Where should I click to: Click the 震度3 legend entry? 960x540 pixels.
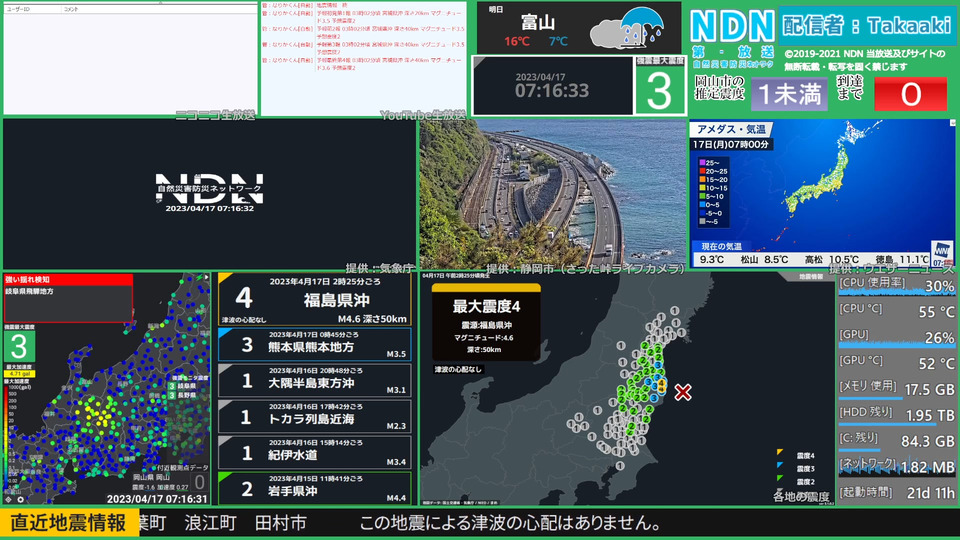tap(797, 468)
